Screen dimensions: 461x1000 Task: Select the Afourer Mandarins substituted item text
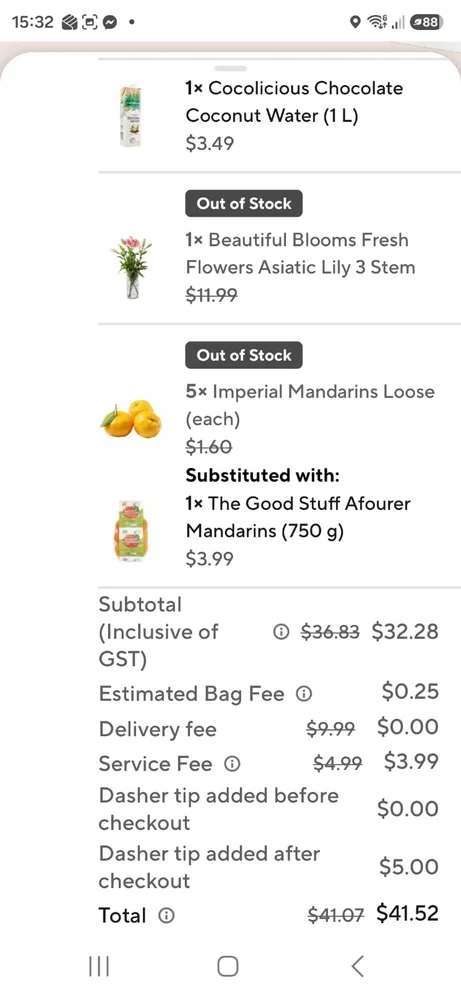tap(298, 517)
